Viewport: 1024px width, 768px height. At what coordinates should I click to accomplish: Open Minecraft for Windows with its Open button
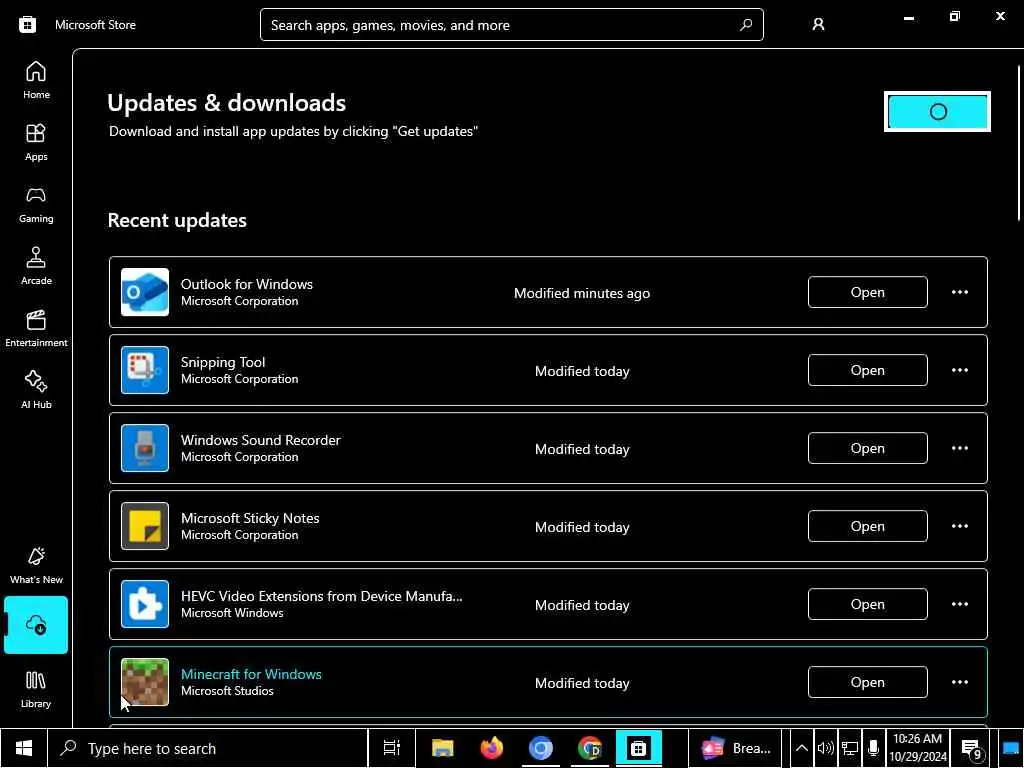click(867, 682)
